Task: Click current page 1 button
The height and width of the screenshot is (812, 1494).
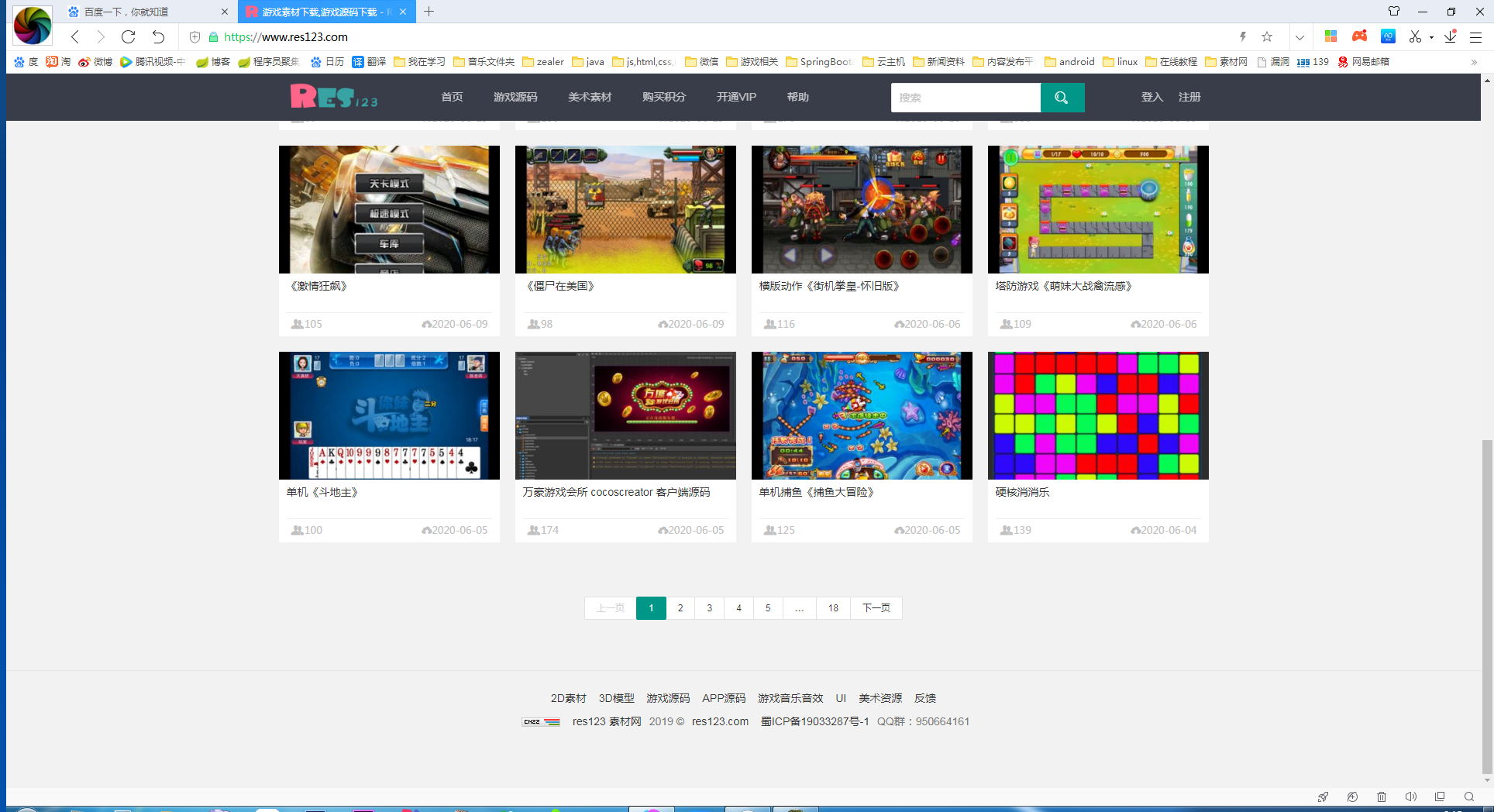Action: pos(651,608)
